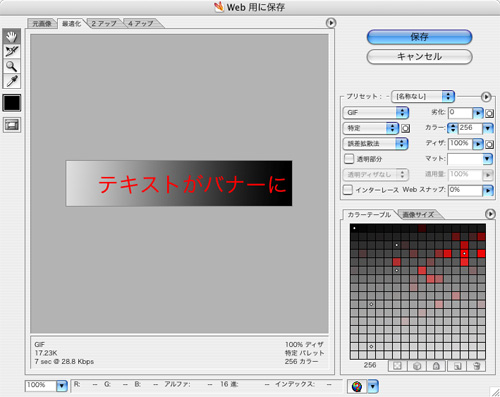Click the Web スナップ 0% field
This screenshot has height=397, width=500.
tap(465, 191)
